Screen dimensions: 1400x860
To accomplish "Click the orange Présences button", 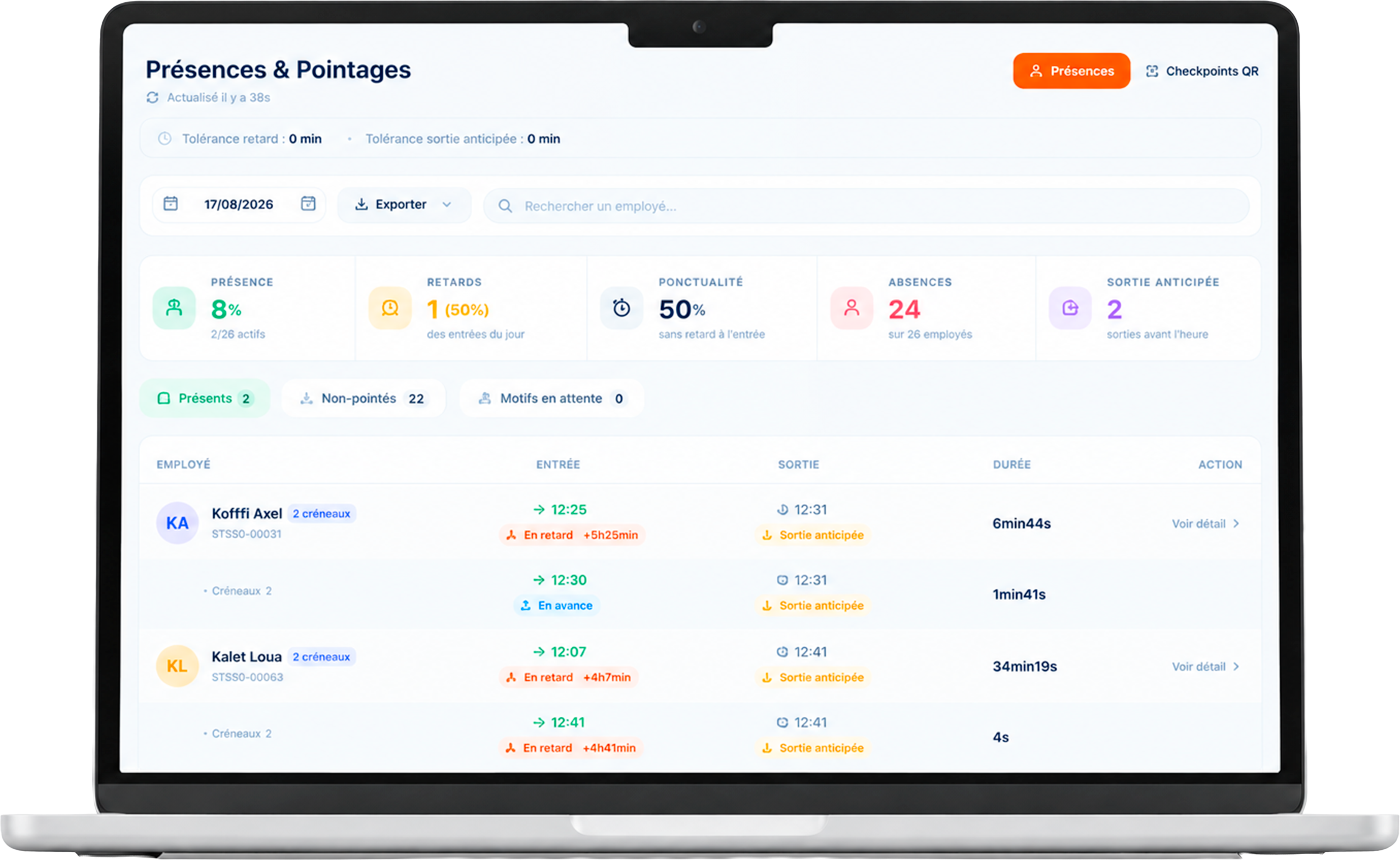I will [x=1072, y=71].
